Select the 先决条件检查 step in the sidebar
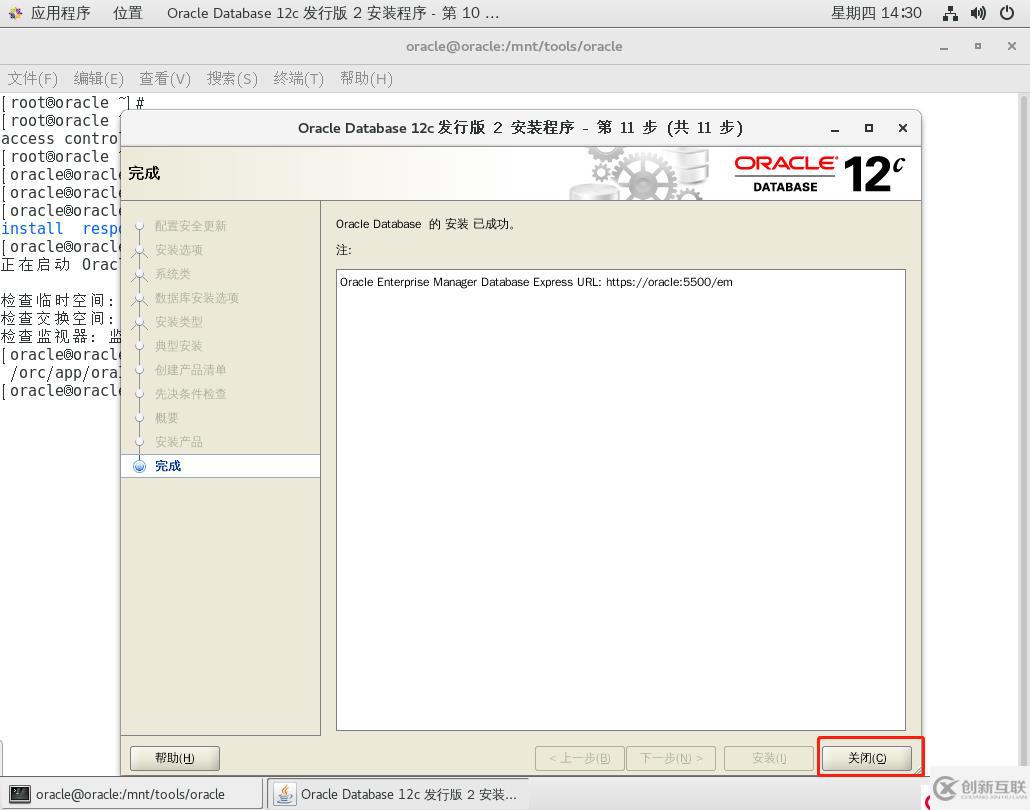 [190, 394]
